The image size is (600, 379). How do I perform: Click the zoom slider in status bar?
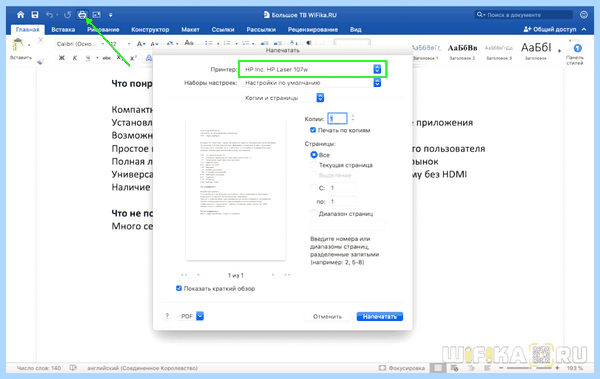click(529, 368)
